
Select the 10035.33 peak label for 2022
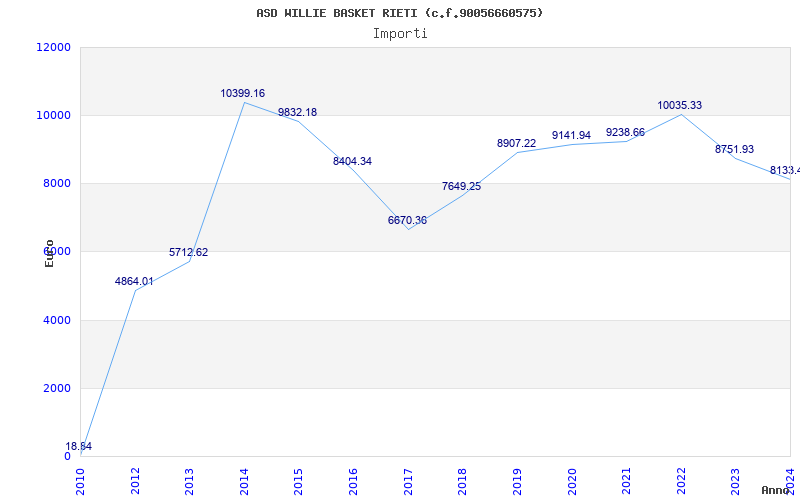(x=680, y=106)
